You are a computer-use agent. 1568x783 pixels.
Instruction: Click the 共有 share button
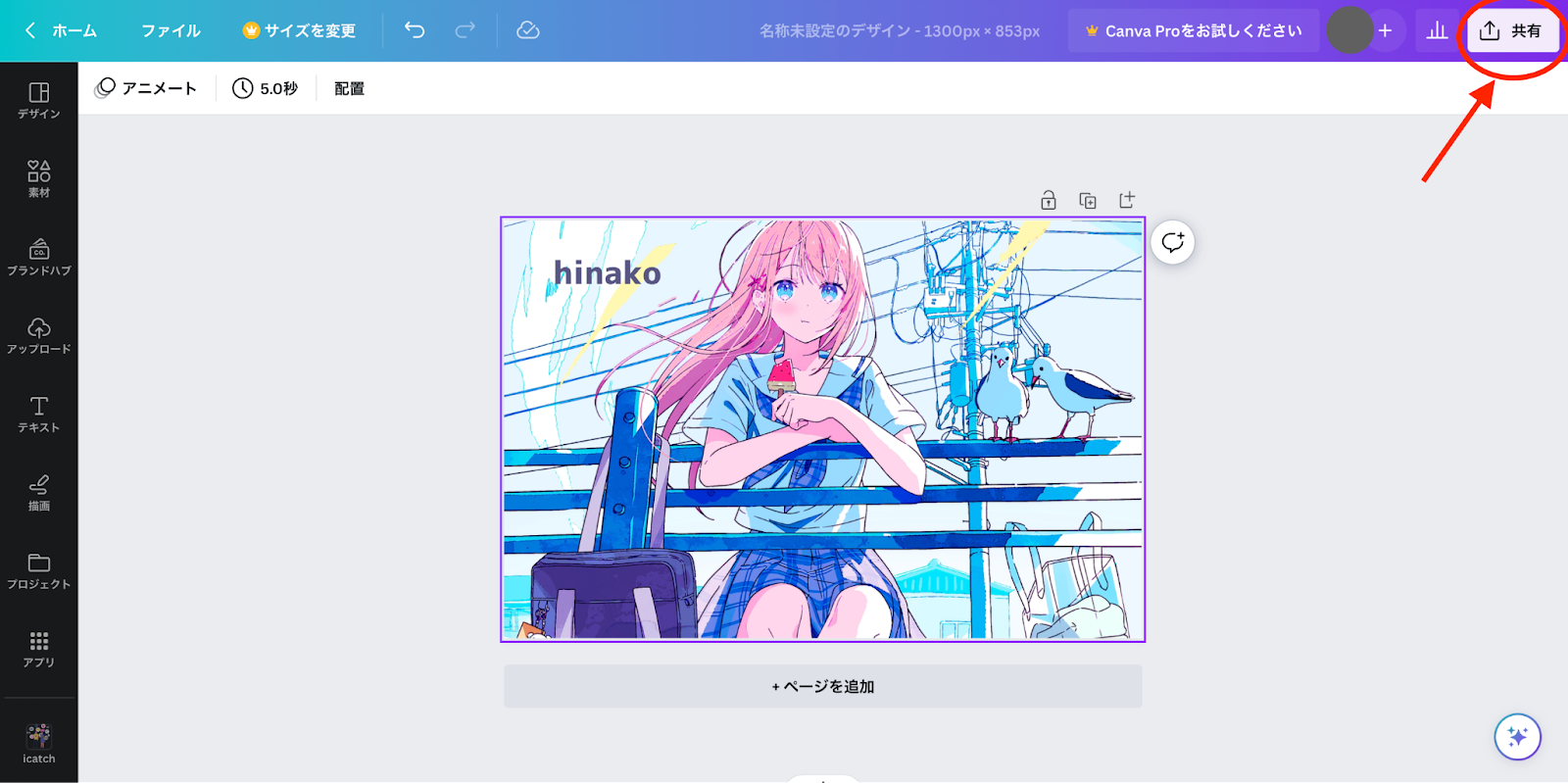click(x=1512, y=30)
